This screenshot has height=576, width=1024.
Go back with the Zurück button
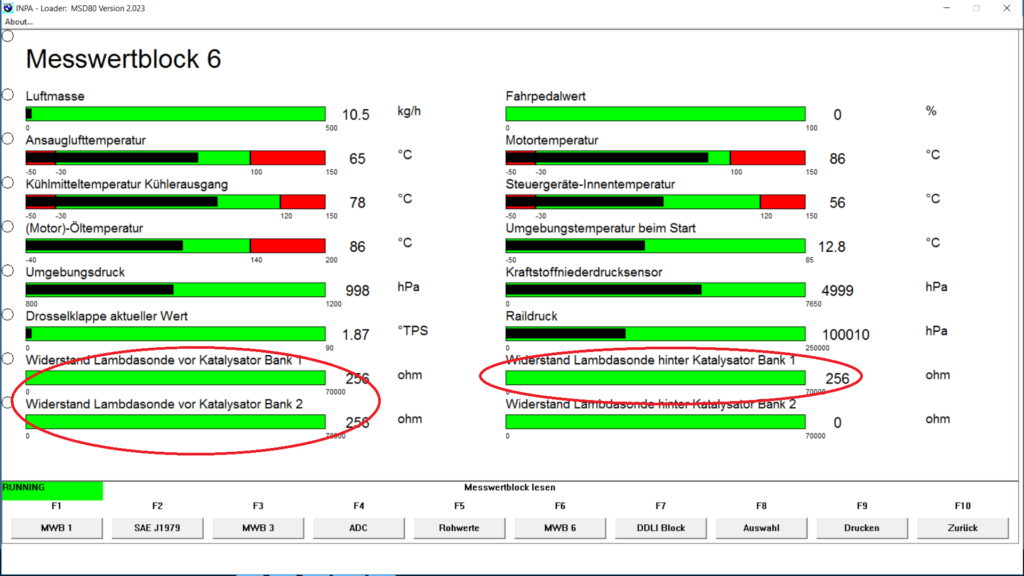tap(963, 528)
